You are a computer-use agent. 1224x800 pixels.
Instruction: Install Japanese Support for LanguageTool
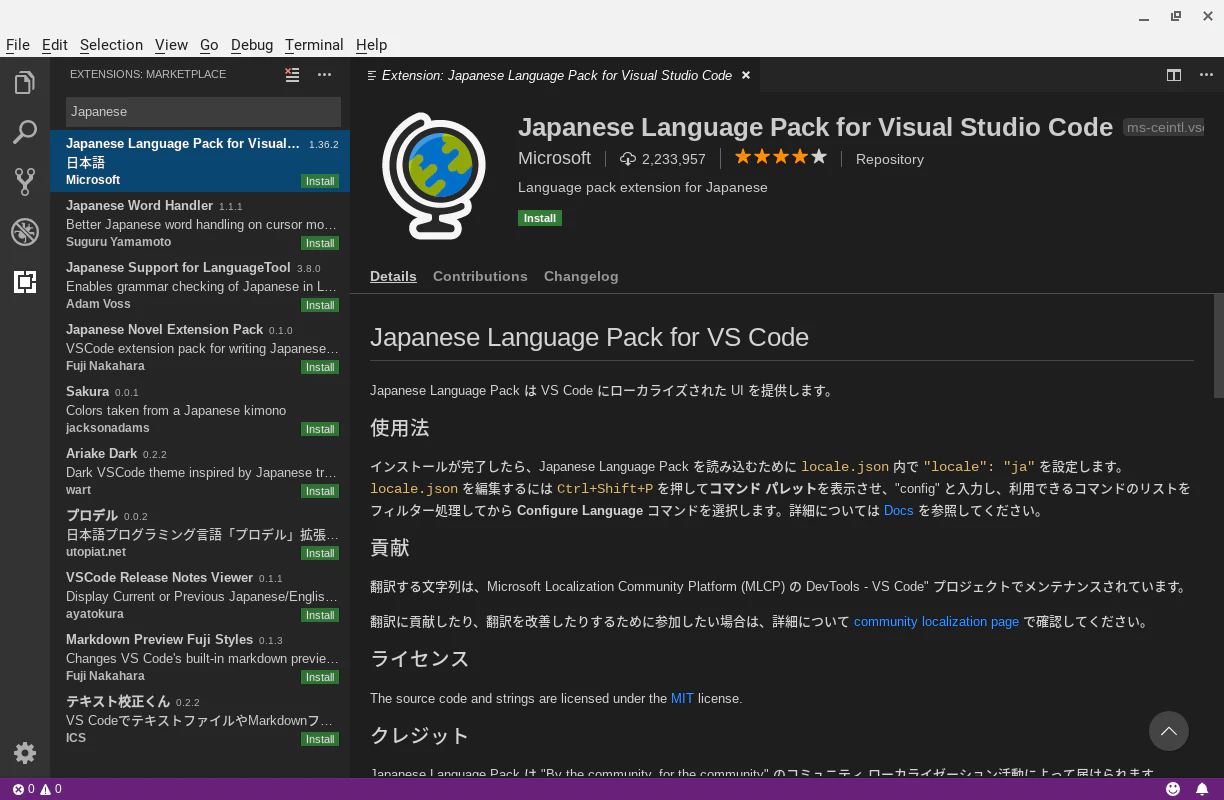pyautogui.click(x=320, y=305)
